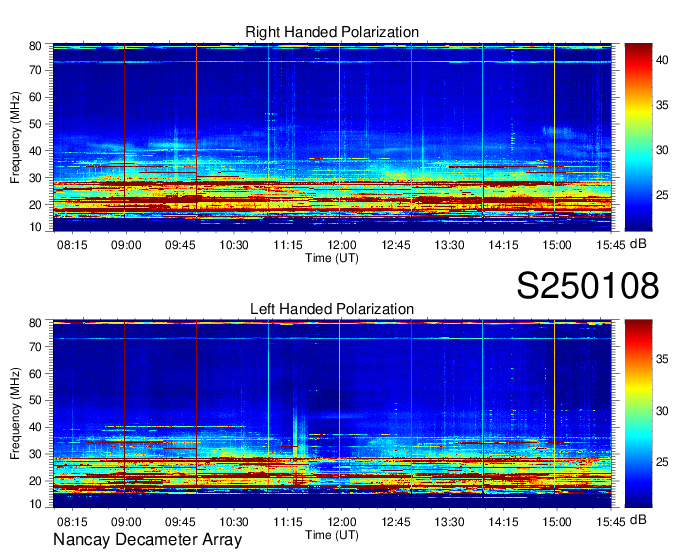Click the Right Handed Polarization title
This screenshot has height=552, width=680.
(x=332, y=32)
